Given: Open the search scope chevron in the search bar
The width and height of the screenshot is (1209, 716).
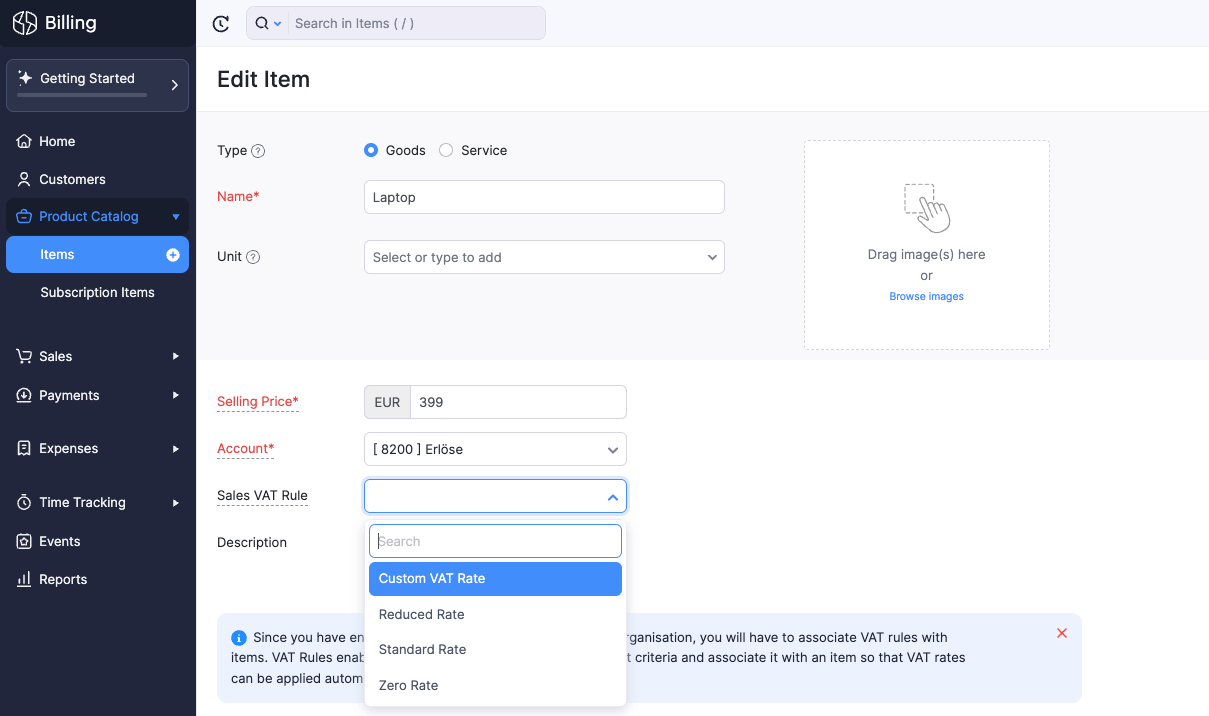Looking at the screenshot, I should click(275, 23).
